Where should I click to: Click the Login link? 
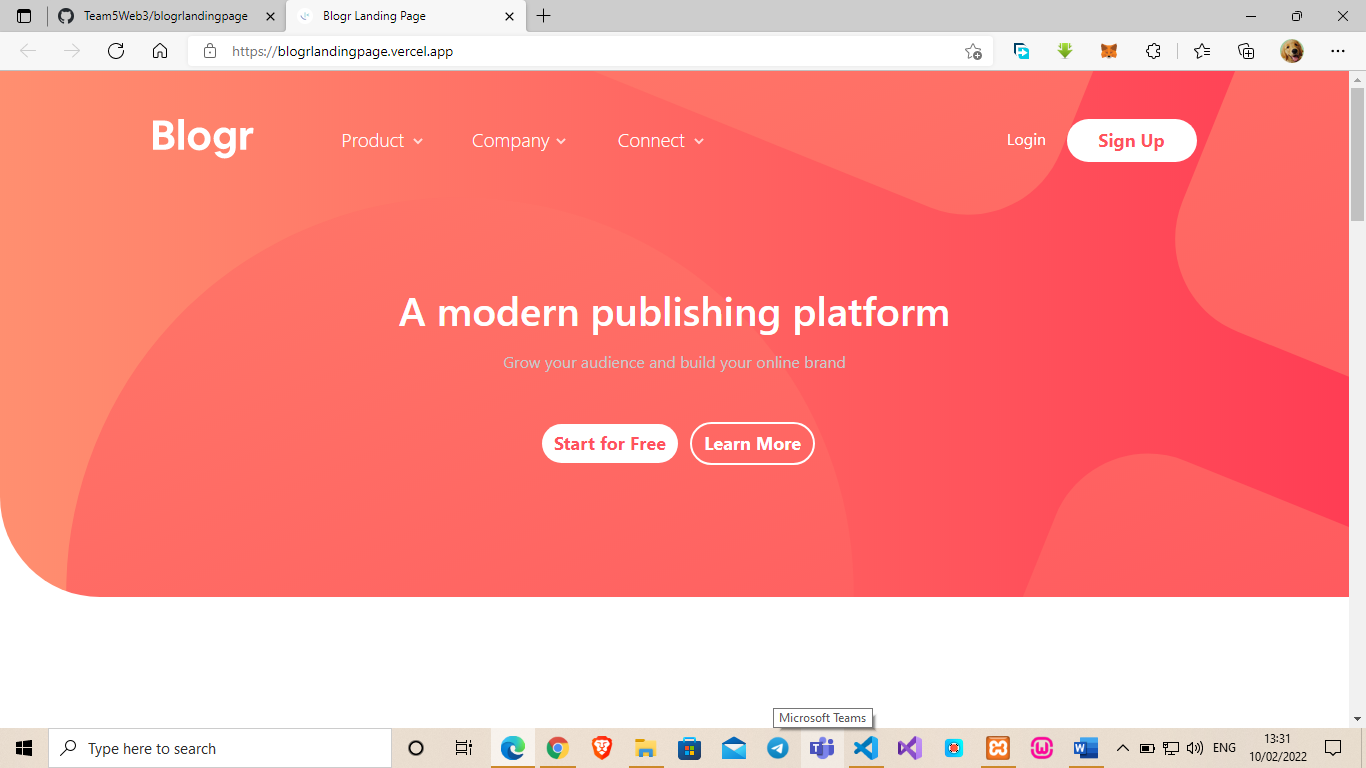point(1026,140)
